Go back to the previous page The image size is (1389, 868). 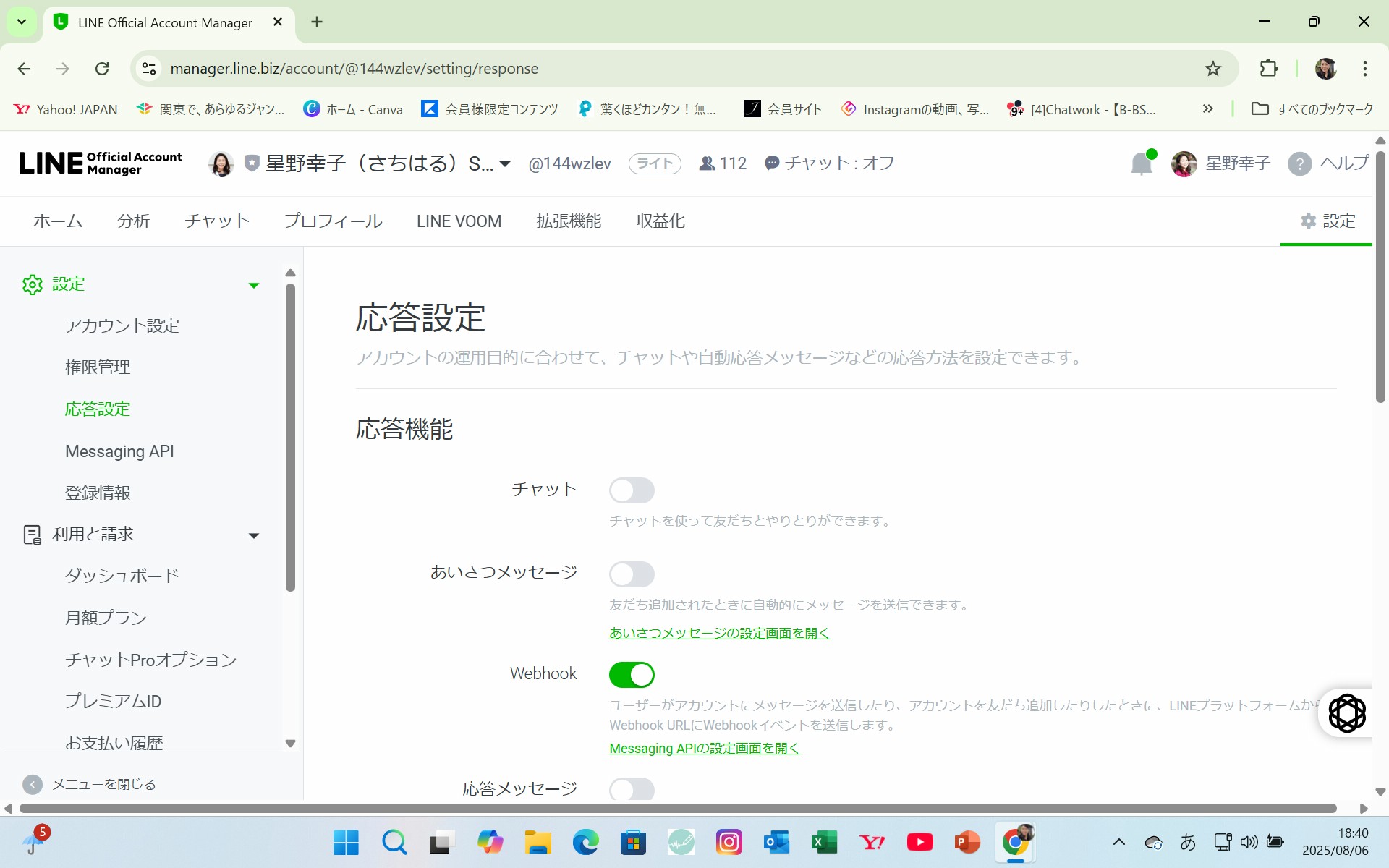pyautogui.click(x=24, y=69)
